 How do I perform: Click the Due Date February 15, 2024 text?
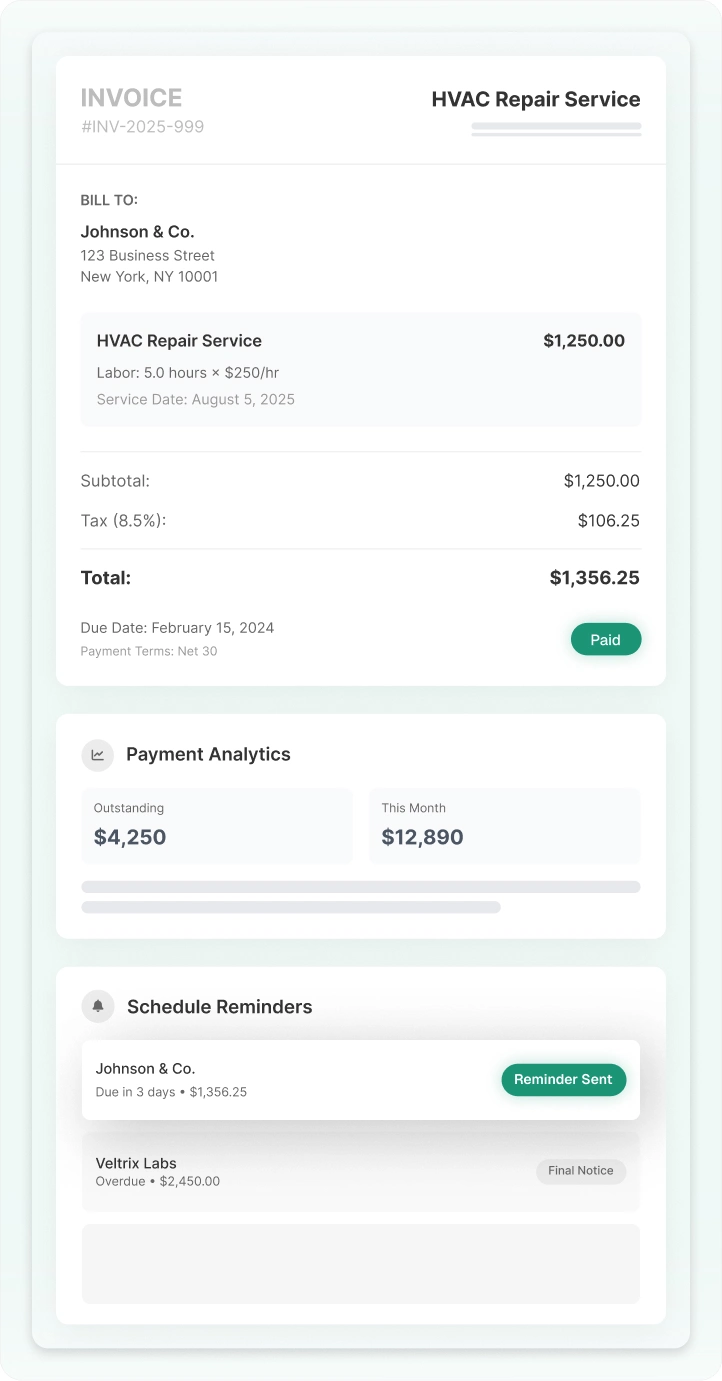(x=177, y=628)
